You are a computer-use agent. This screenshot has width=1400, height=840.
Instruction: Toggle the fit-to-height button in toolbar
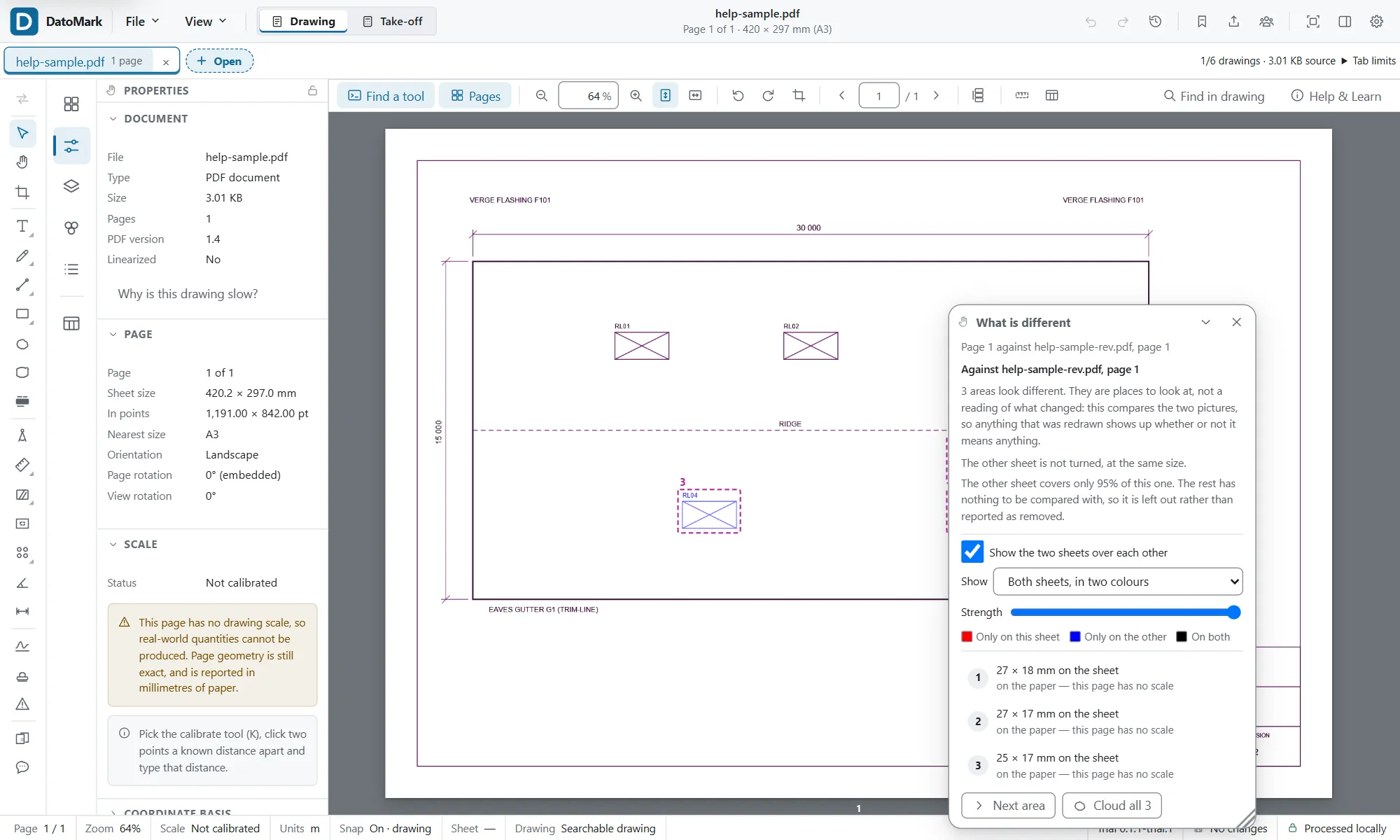tap(665, 96)
